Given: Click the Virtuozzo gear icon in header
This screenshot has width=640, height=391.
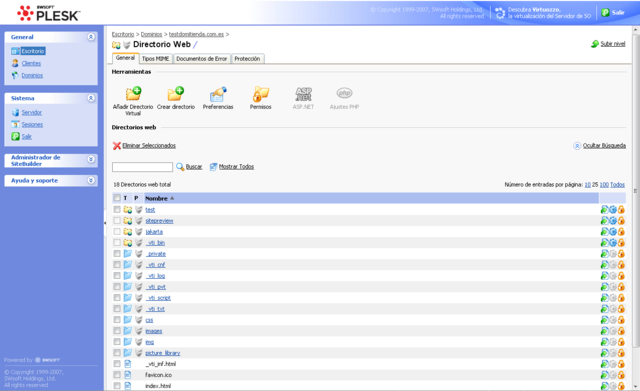Looking at the screenshot, I should pos(500,13).
